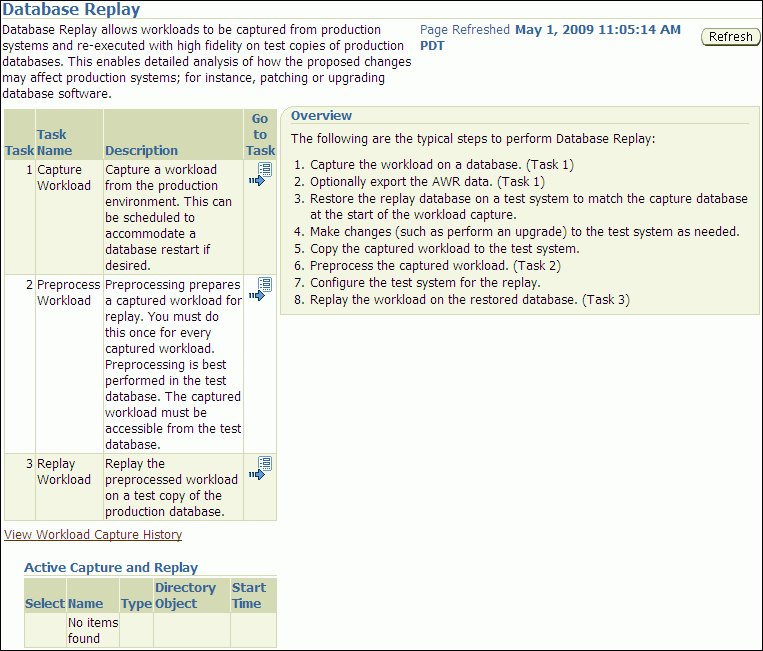Click the Start Time column header

249,595
